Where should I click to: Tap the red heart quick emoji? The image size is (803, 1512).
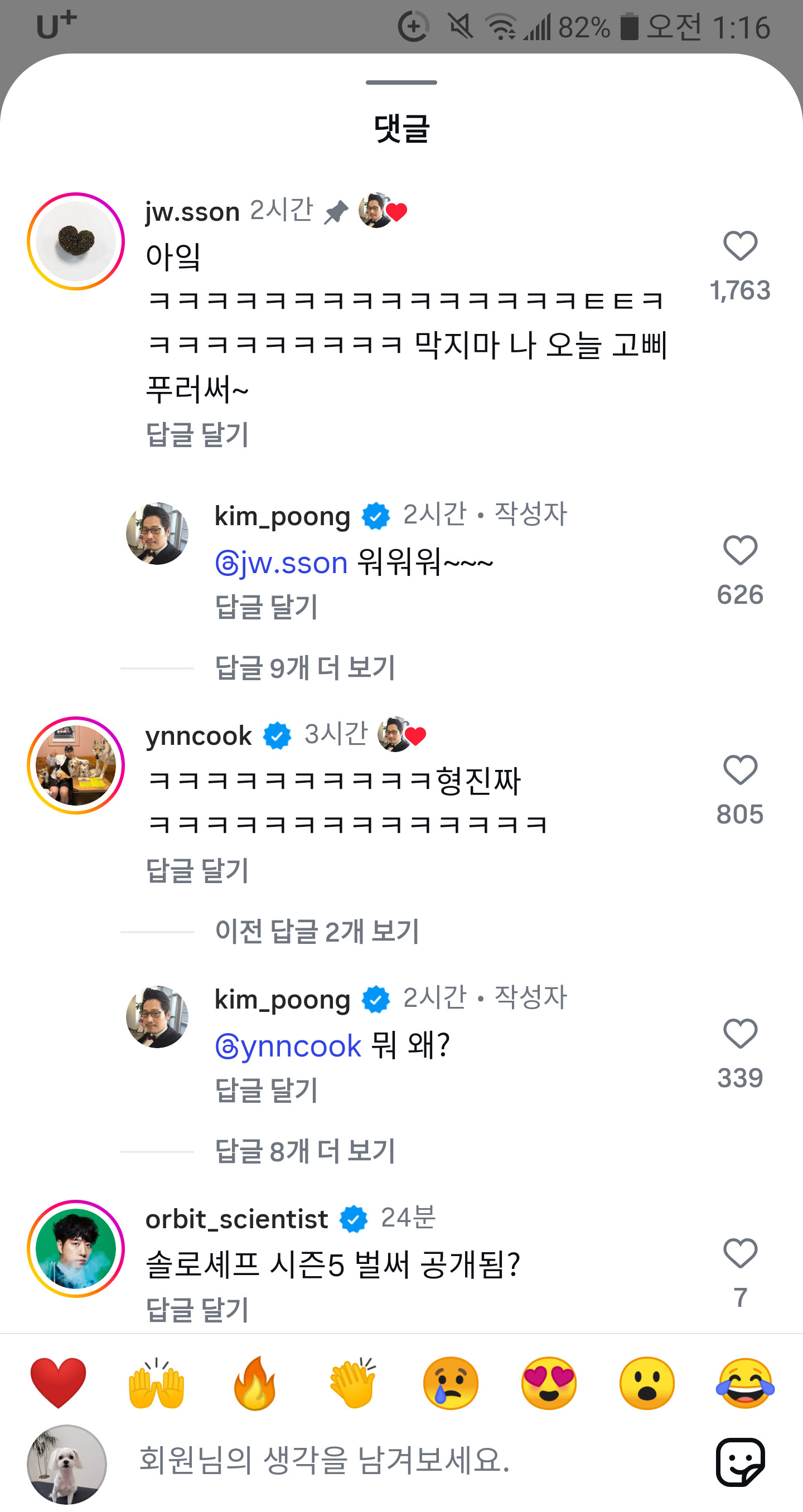click(x=58, y=1382)
